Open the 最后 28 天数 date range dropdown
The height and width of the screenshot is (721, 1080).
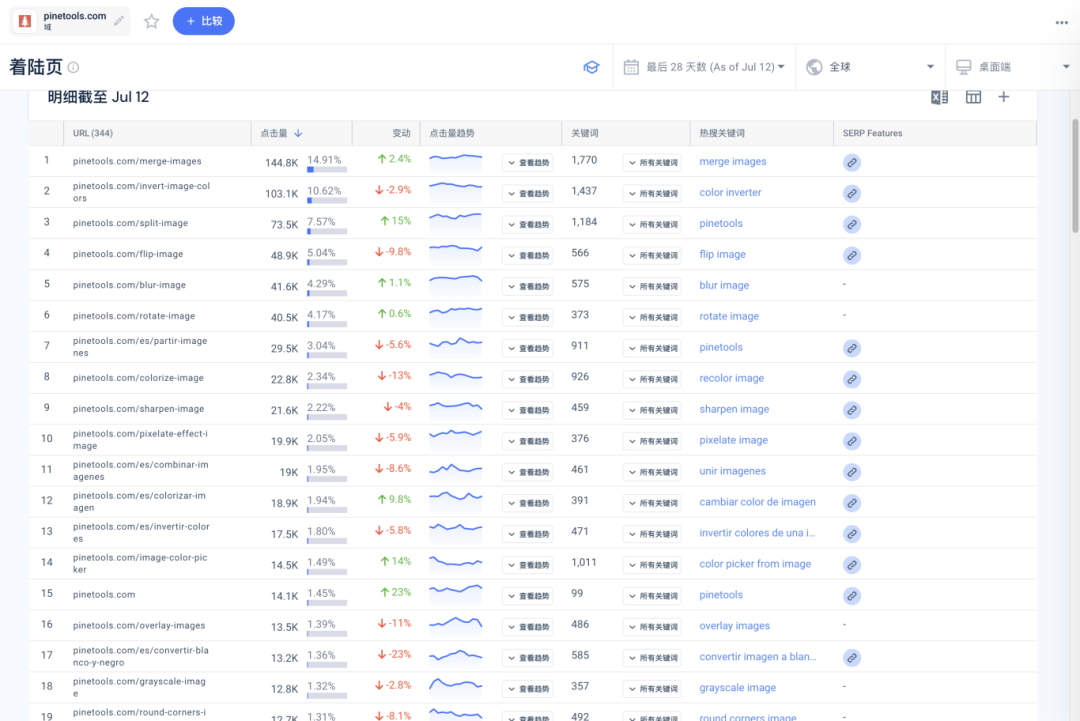(x=704, y=67)
